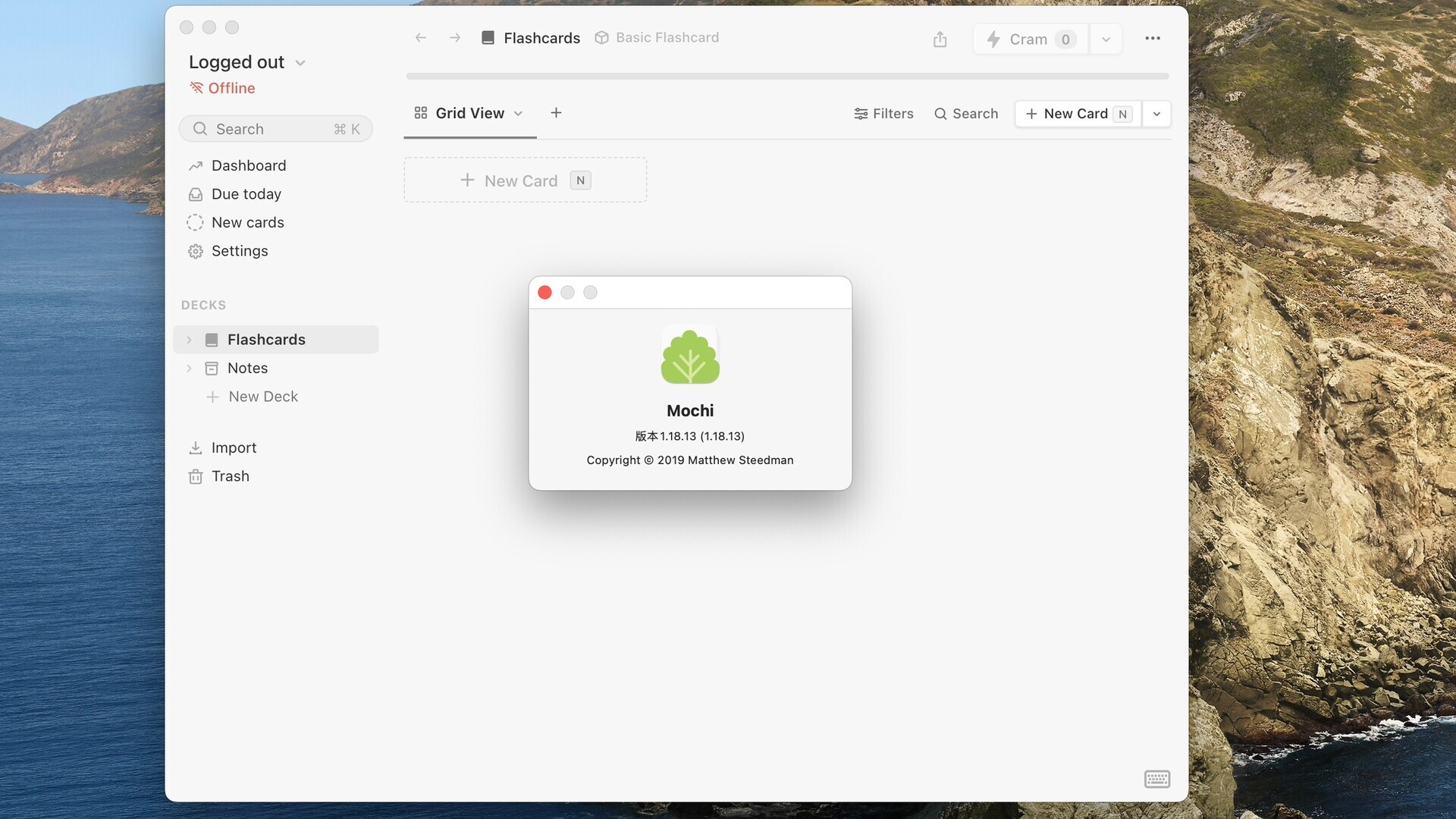This screenshot has width=1456, height=819.
Task: Open the Cram options dropdown arrow
Action: tap(1106, 39)
